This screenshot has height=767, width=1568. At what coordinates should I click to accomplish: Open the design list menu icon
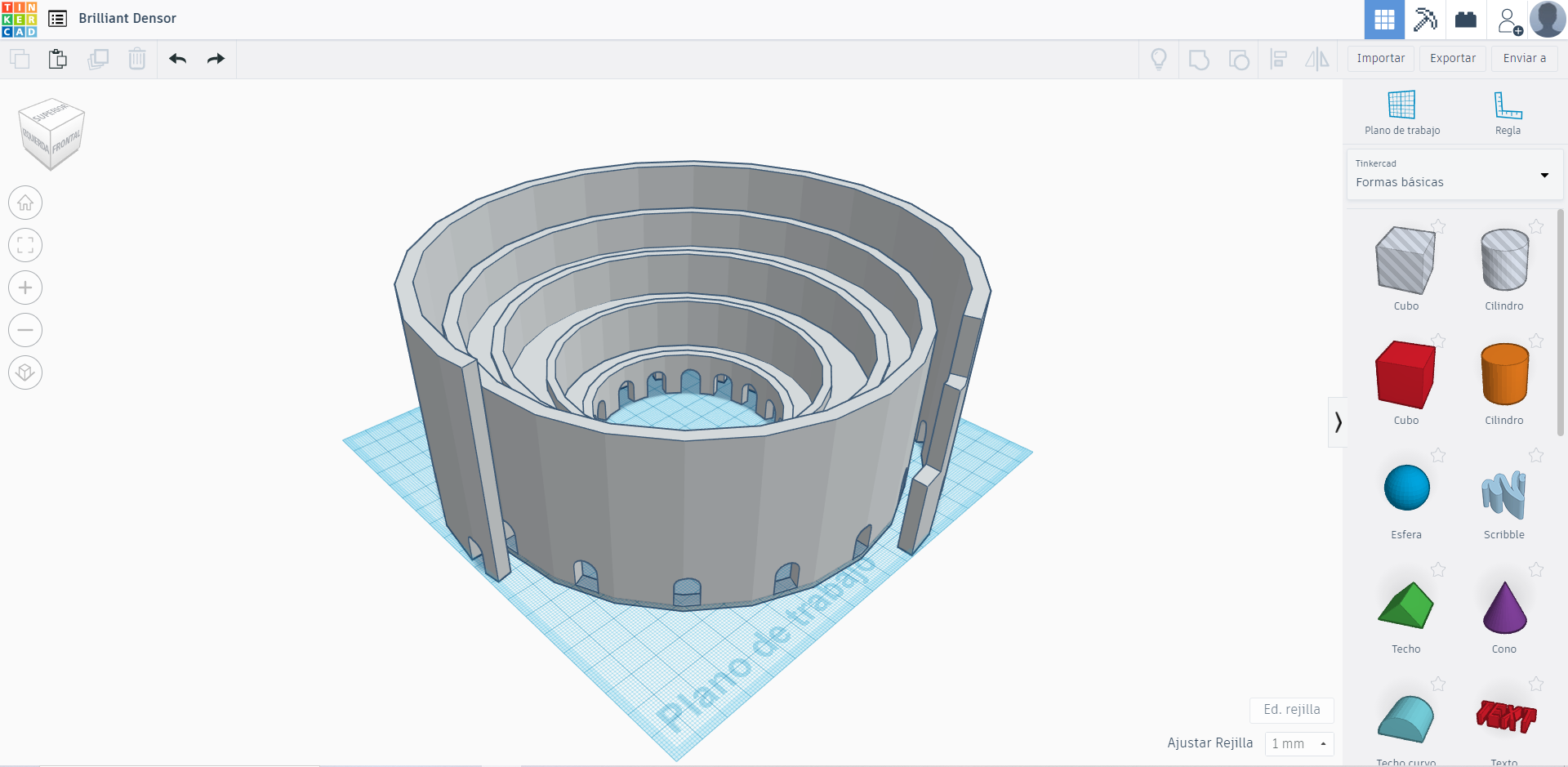click(x=57, y=19)
